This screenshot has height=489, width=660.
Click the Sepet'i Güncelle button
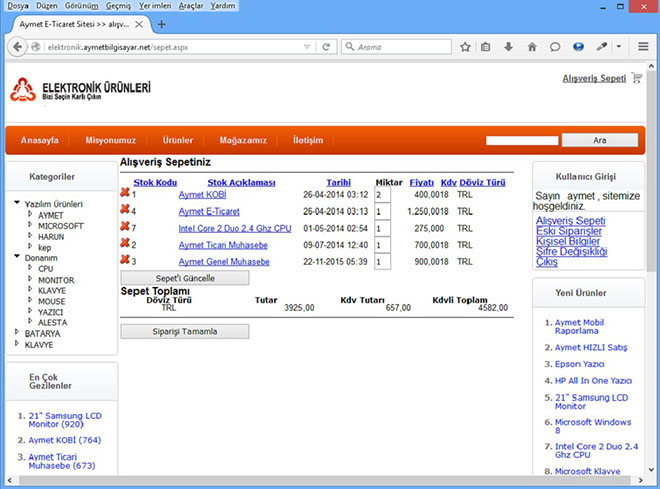pos(185,278)
